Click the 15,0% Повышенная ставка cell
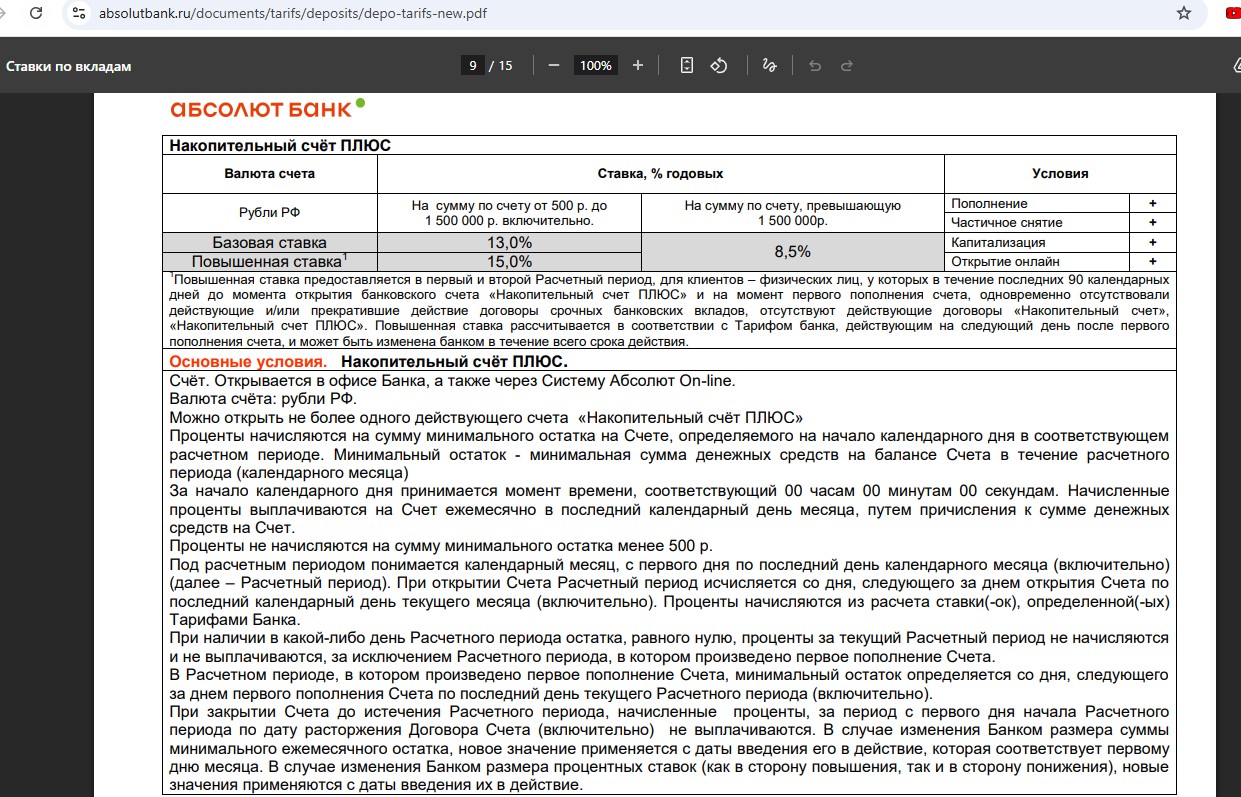This screenshot has height=797, width=1241. [x=508, y=261]
